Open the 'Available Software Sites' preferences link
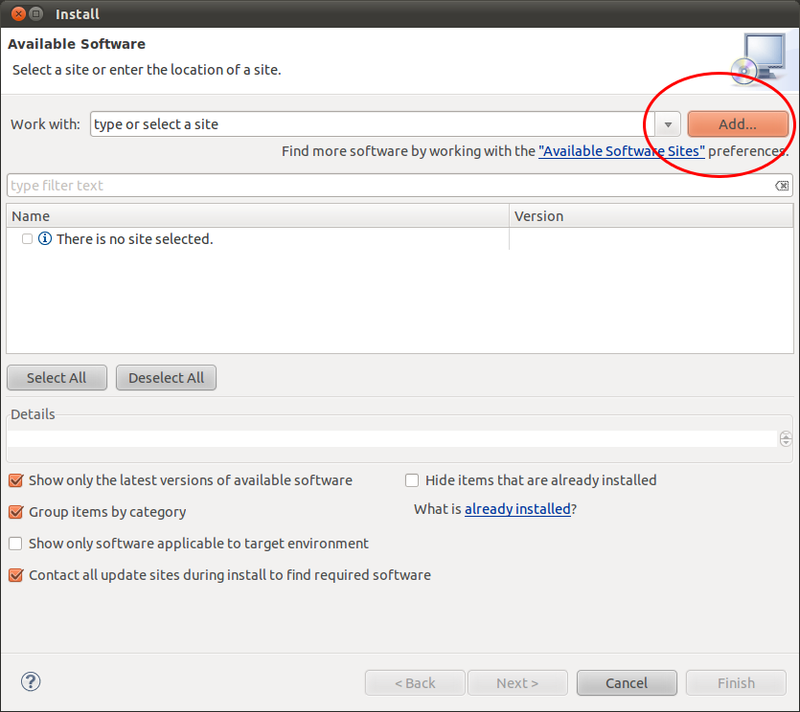 (x=621, y=151)
